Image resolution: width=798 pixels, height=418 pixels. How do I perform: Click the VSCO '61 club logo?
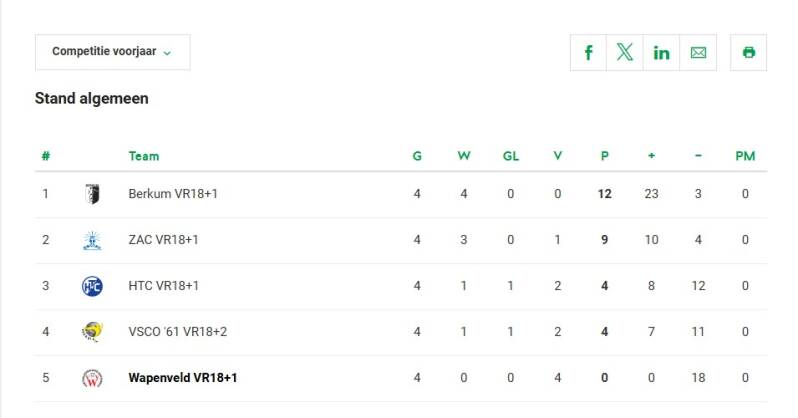pos(92,332)
